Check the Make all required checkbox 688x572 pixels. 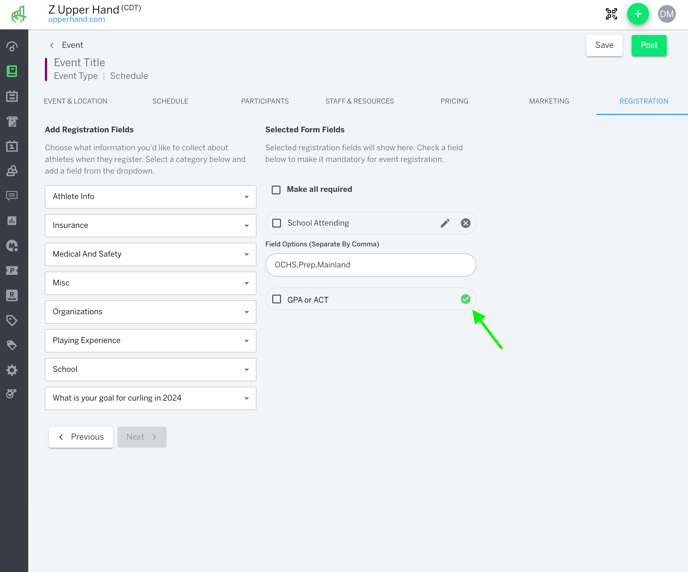click(276, 190)
